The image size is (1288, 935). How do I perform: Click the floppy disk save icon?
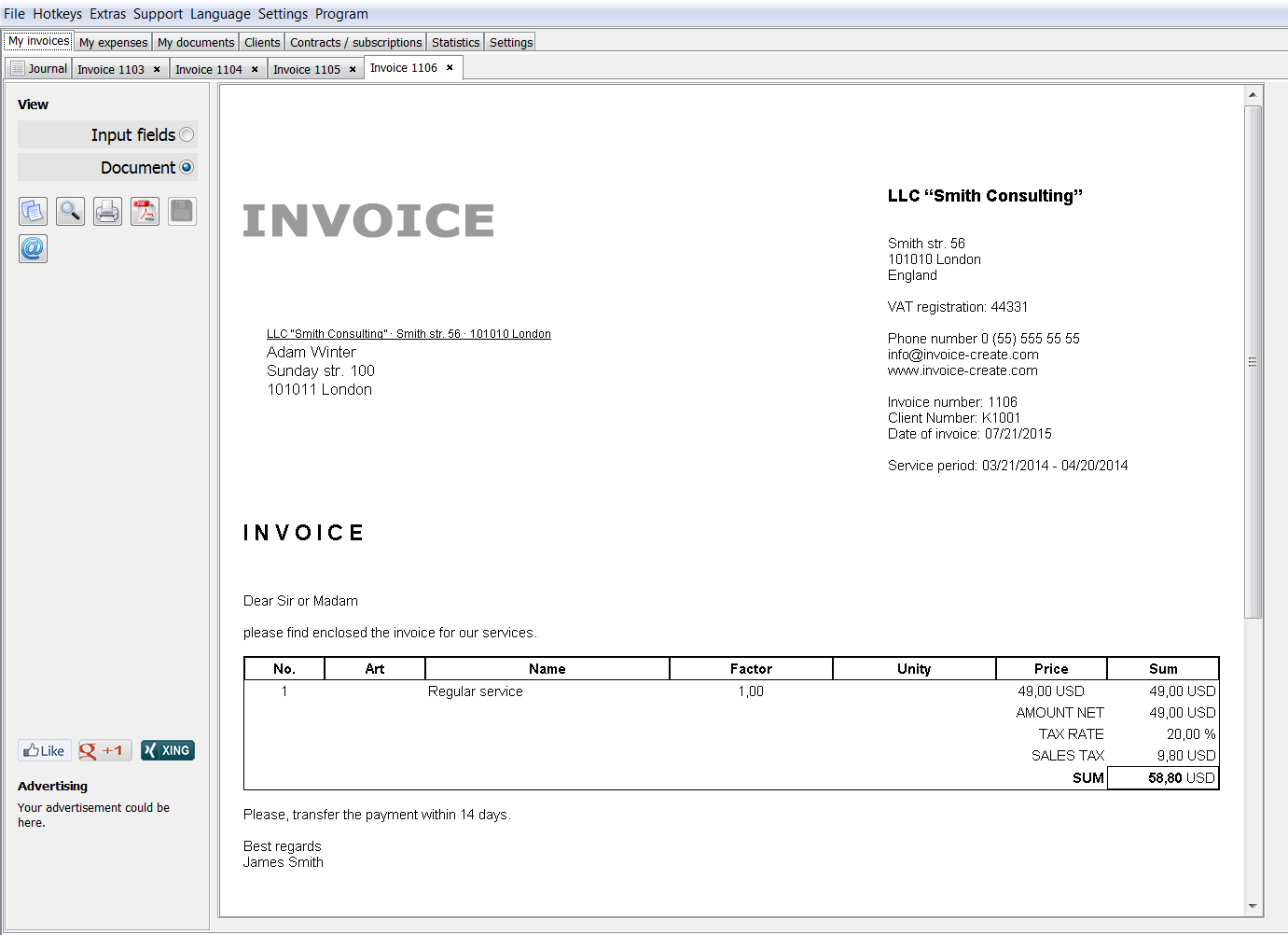click(182, 212)
